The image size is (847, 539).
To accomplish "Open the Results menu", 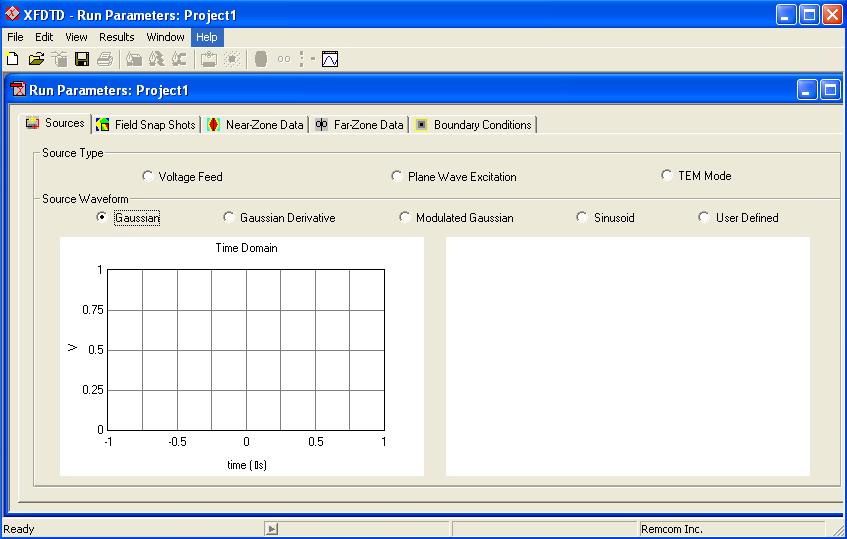I will 117,37.
